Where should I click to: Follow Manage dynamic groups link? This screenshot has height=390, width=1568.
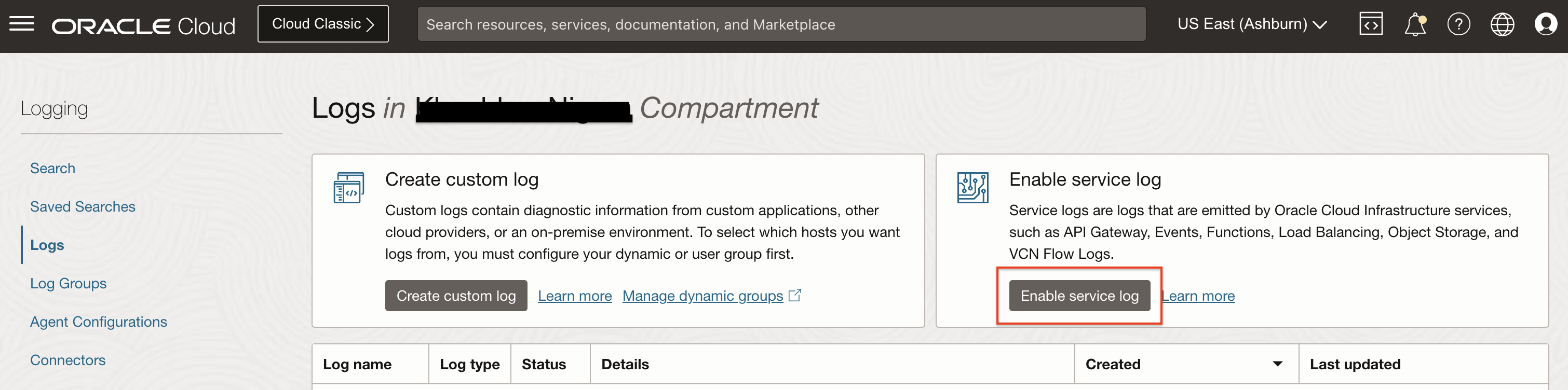pos(702,296)
